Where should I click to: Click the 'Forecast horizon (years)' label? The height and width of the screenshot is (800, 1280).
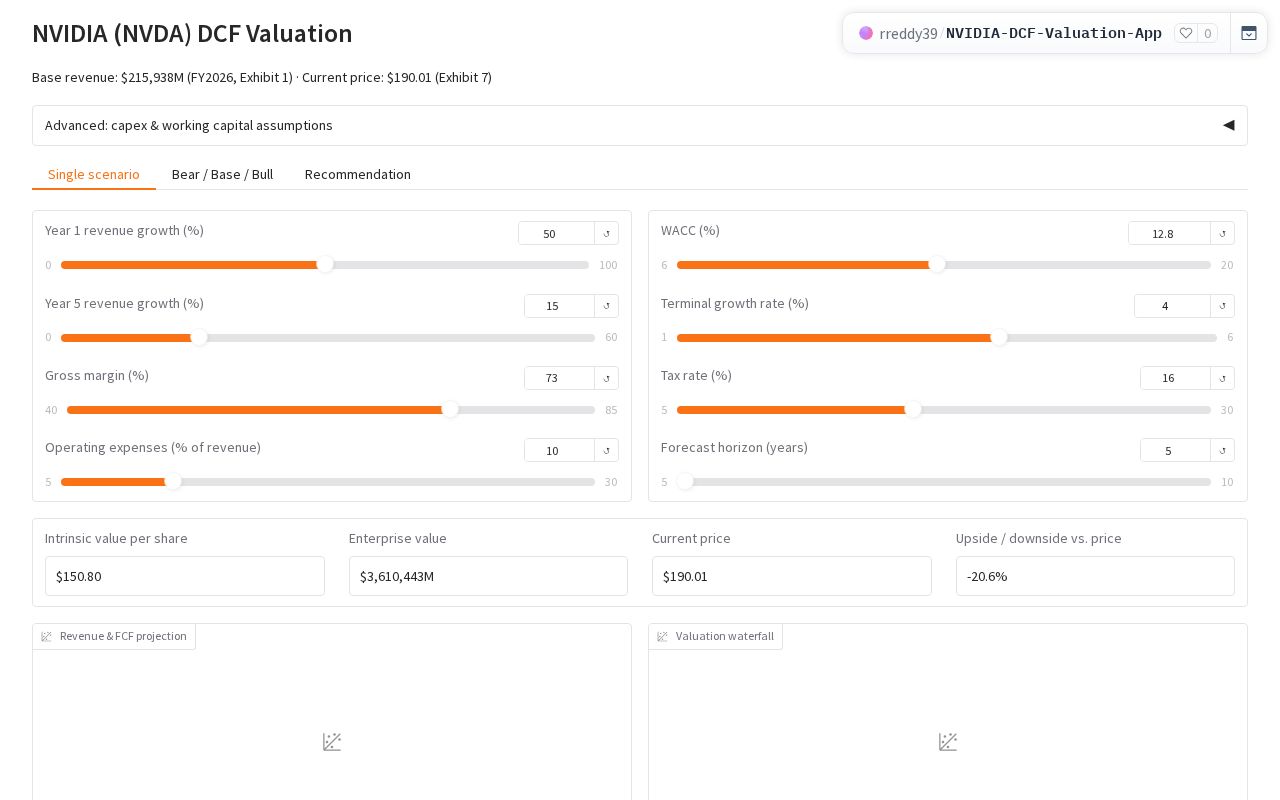[734, 447]
